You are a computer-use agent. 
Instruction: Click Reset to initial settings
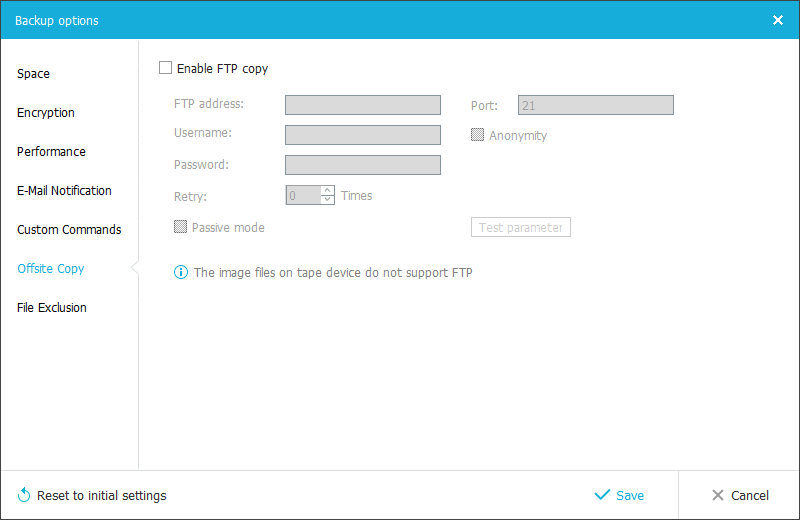click(x=101, y=495)
